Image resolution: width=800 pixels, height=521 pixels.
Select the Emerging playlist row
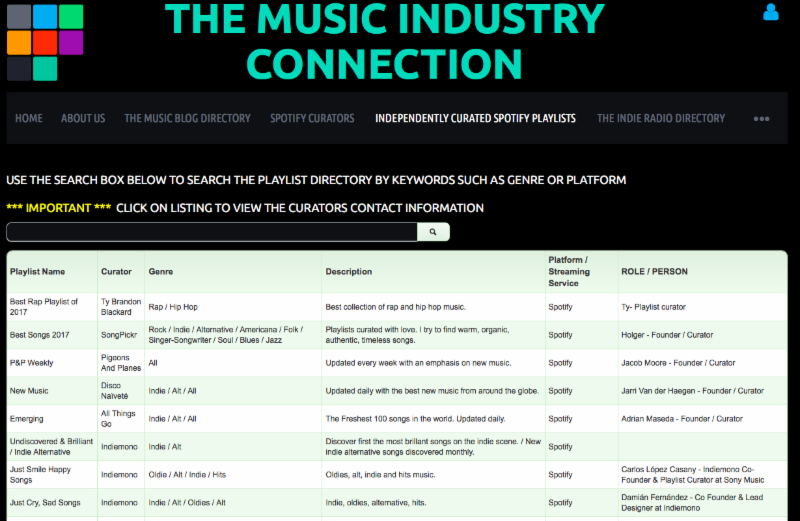(x=28, y=418)
